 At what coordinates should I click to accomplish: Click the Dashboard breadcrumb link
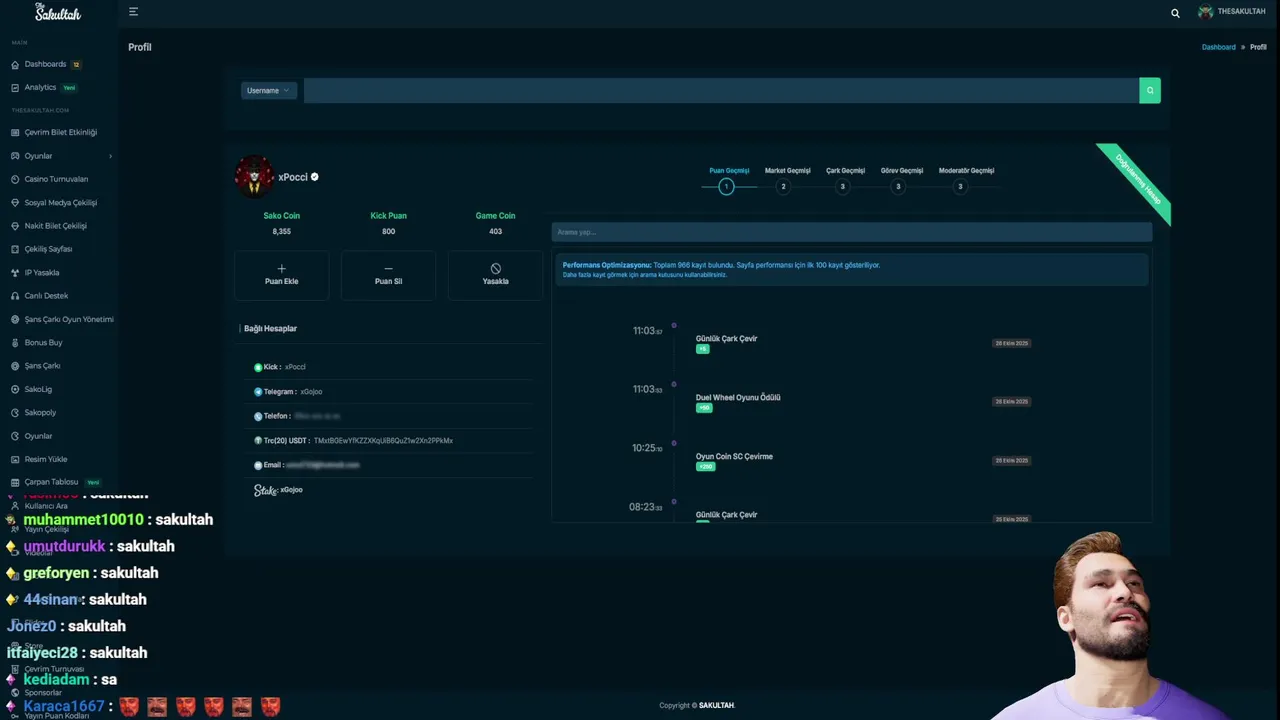1218,47
